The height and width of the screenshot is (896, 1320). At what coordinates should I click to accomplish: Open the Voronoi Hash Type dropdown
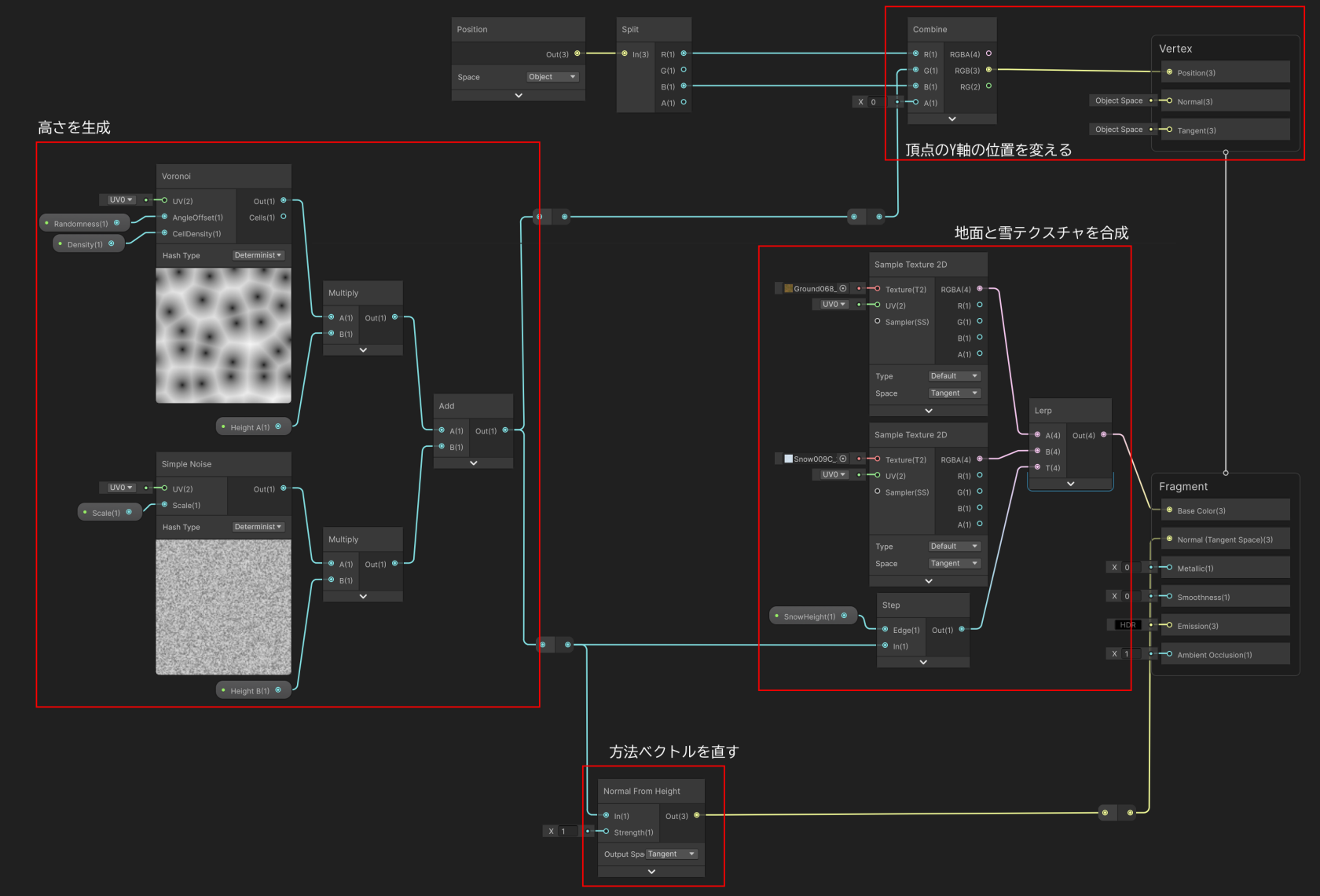point(258,255)
